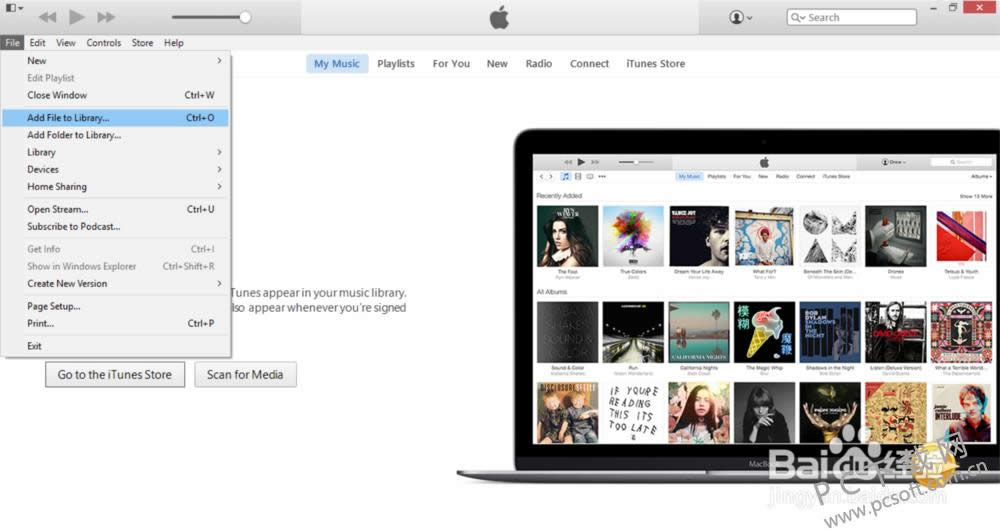Viewport: 1000px width, 530px height.
Task: Click the Go to the iTunes Store button
Action: pyautogui.click(x=114, y=375)
